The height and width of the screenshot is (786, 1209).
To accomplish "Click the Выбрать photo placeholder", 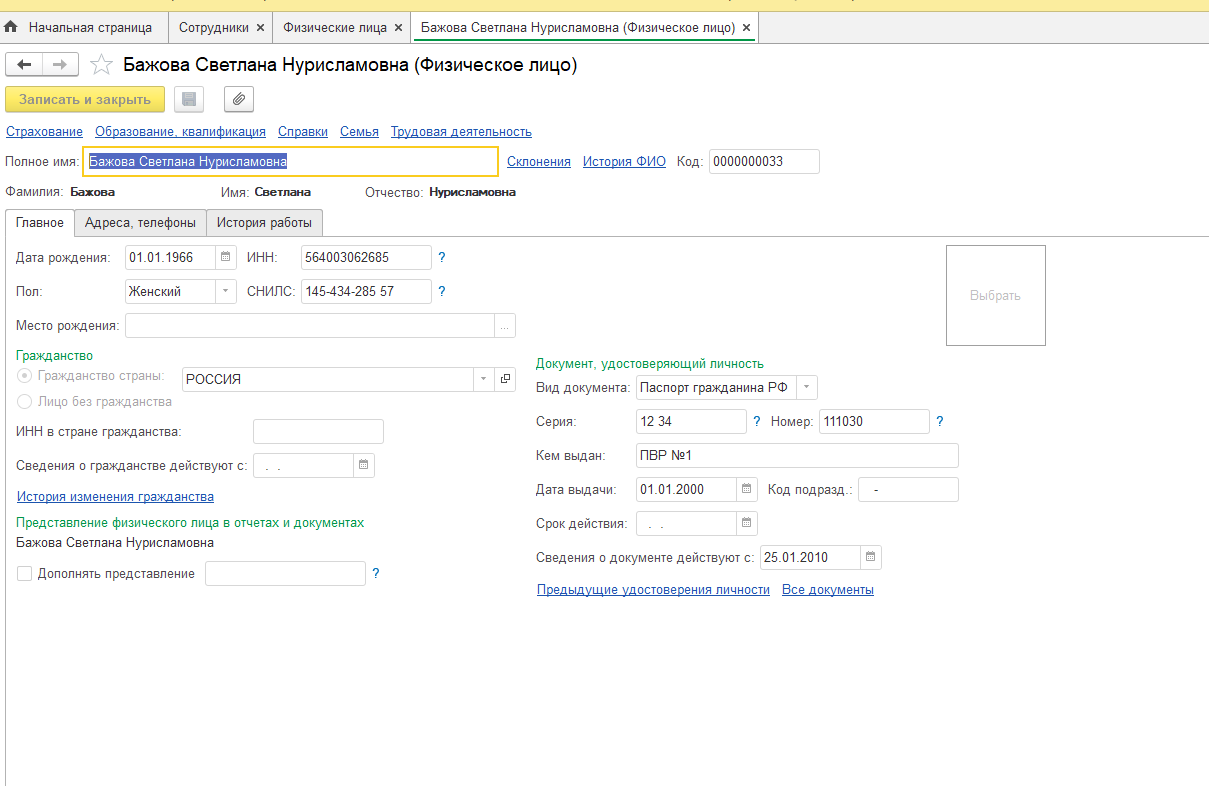I will [995, 296].
